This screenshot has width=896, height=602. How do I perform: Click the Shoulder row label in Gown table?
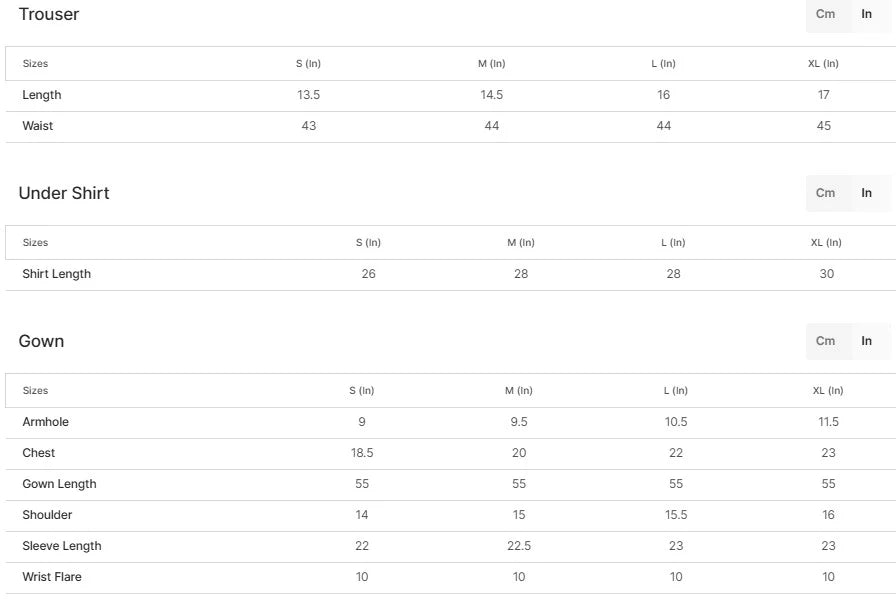[47, 515]
